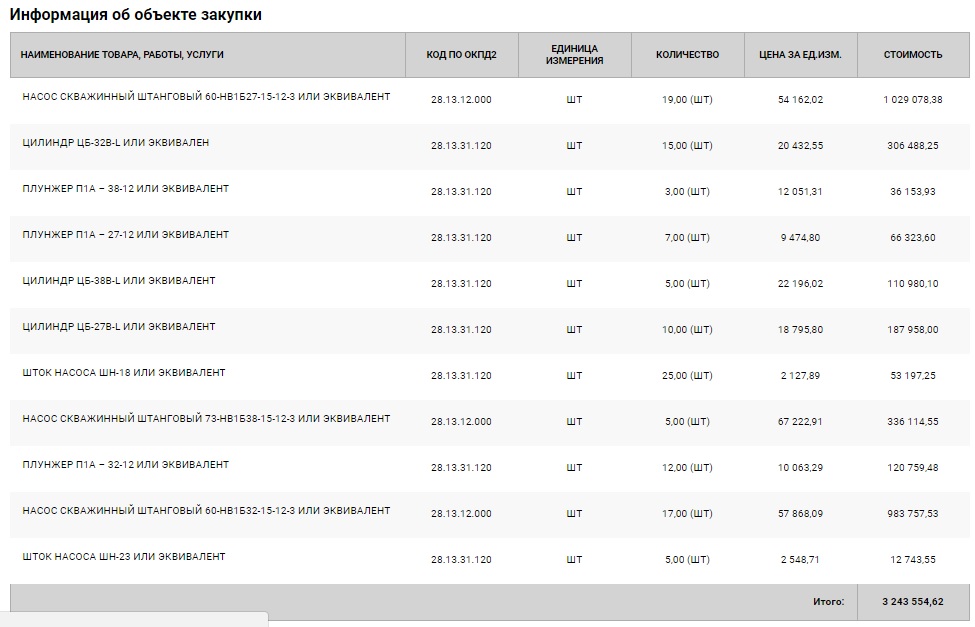Select the 25,00 (ШТ) quantity cell
This screenshot has height=627, width=975.
[x=687, y=376]
